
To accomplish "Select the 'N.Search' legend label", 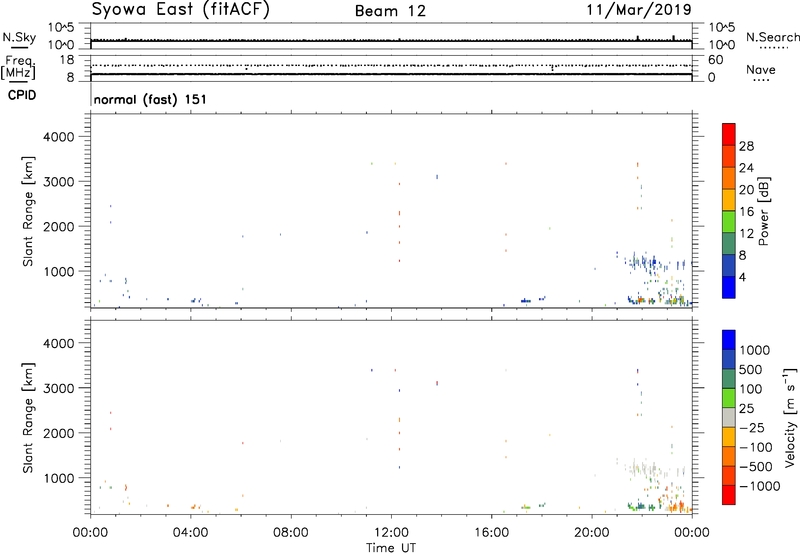I will click(772, 37).
